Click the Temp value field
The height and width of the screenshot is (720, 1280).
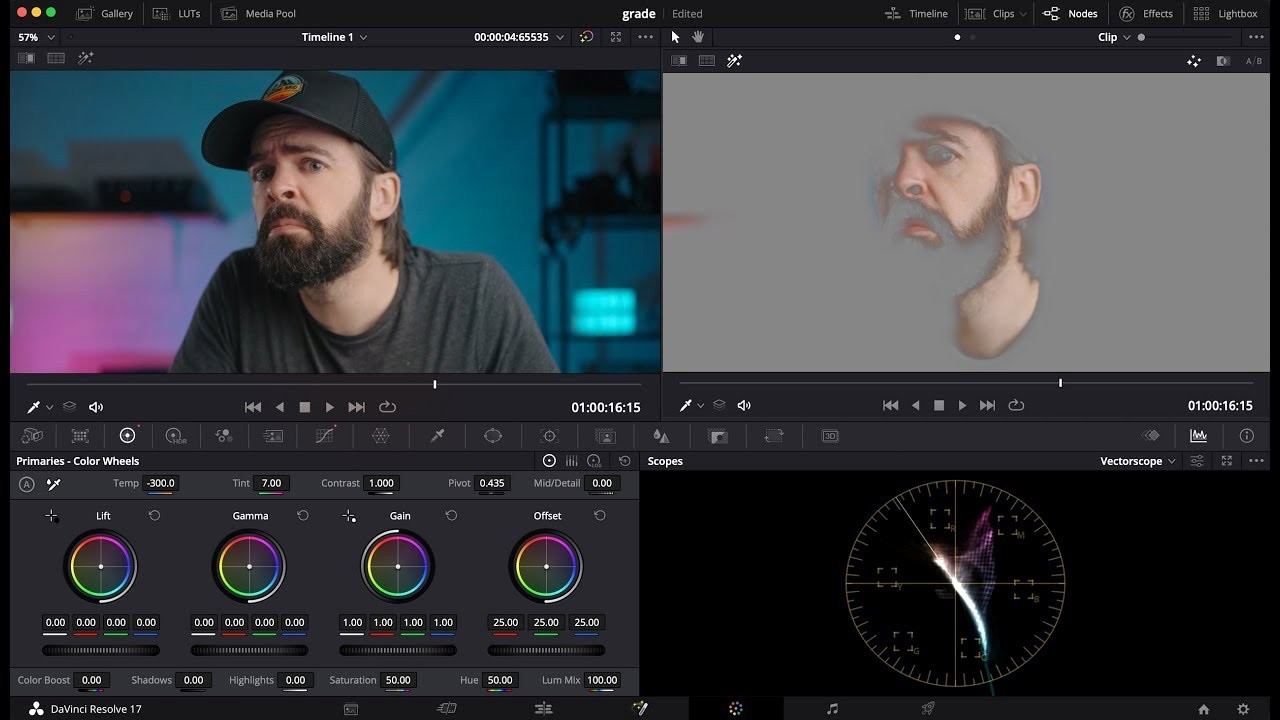click(161, 483)
